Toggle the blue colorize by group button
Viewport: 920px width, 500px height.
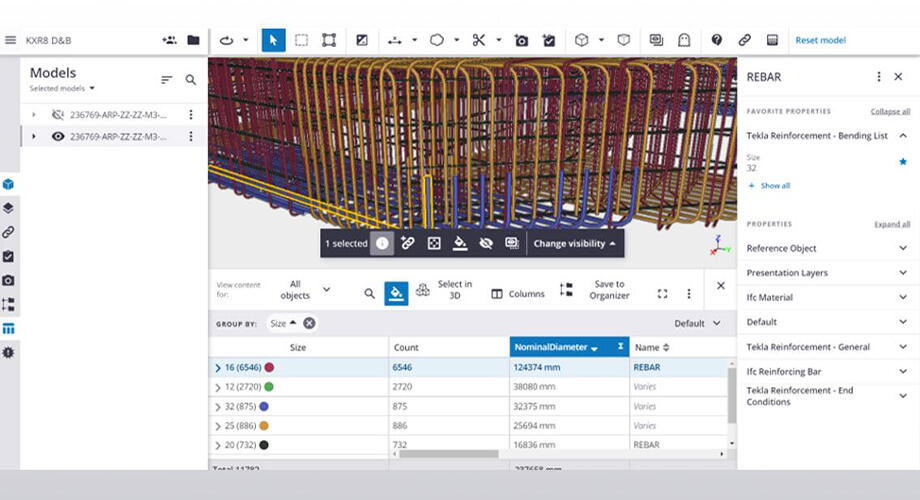coord(396,293)
